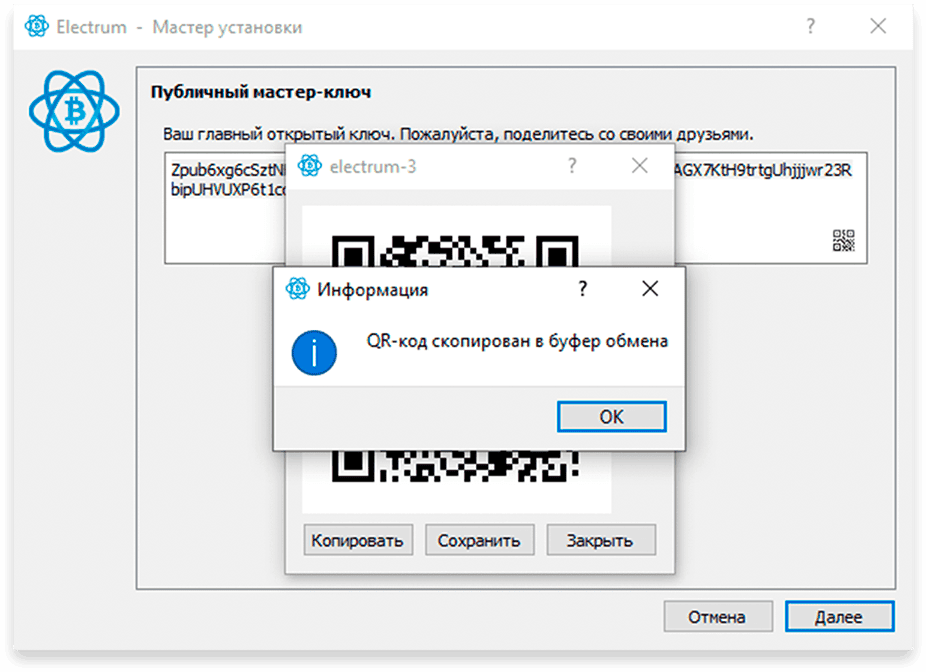Click Отмена in the install wizard
The height and width of the screenshot is (672, 926).
[718, 616]
